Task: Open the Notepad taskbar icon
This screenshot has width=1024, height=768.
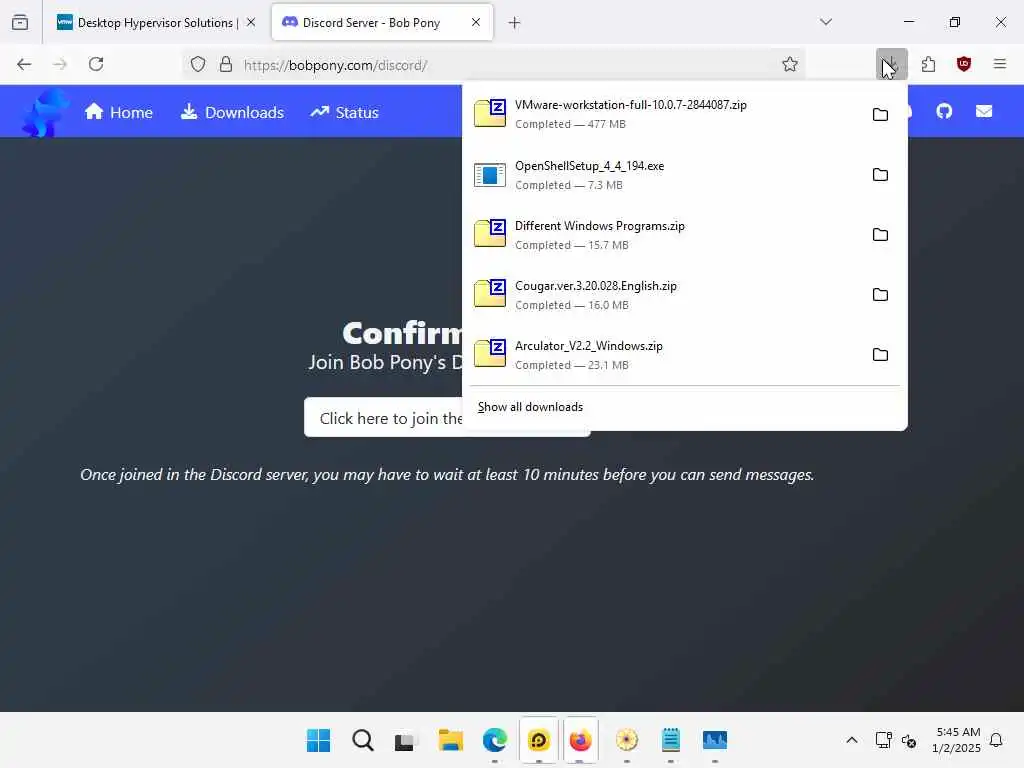Action: tap(671, 740)
